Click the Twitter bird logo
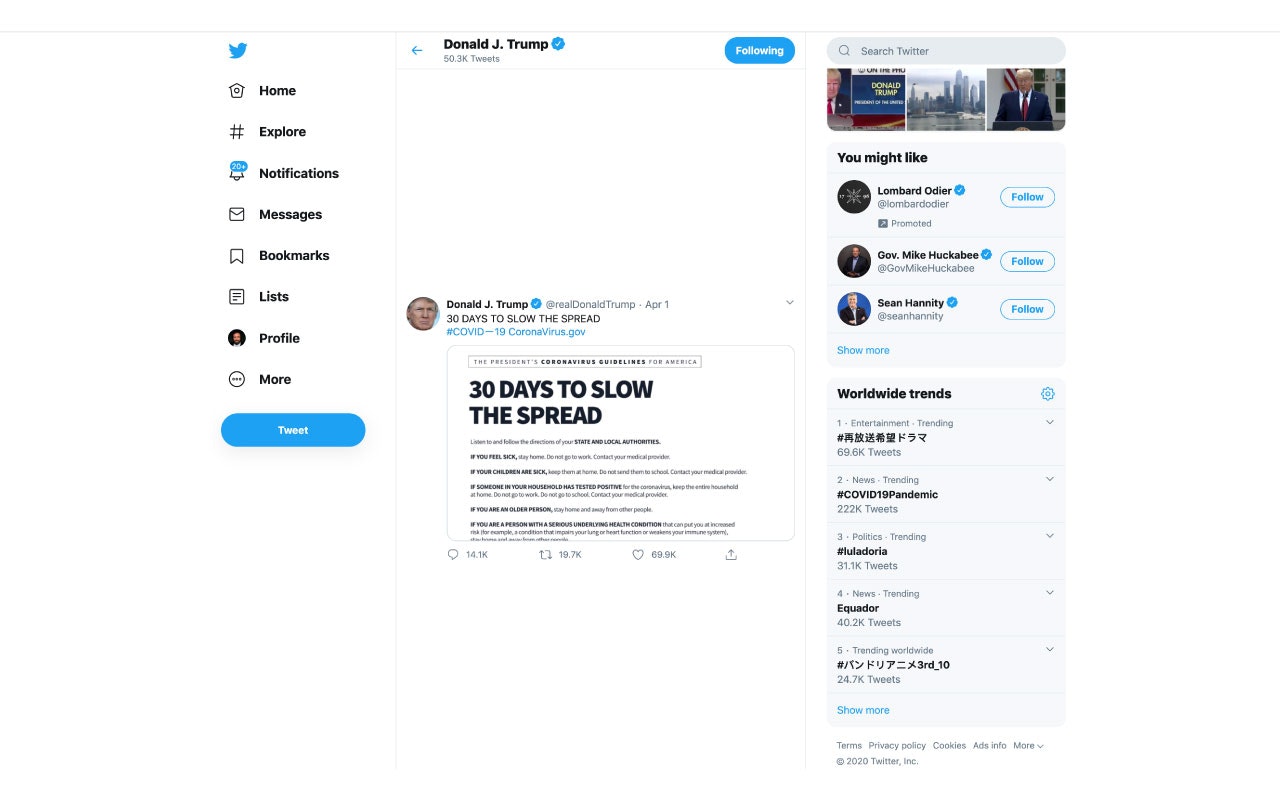Image resolution: width=1280 pixels, height=800 pixels. coord(237,50)
